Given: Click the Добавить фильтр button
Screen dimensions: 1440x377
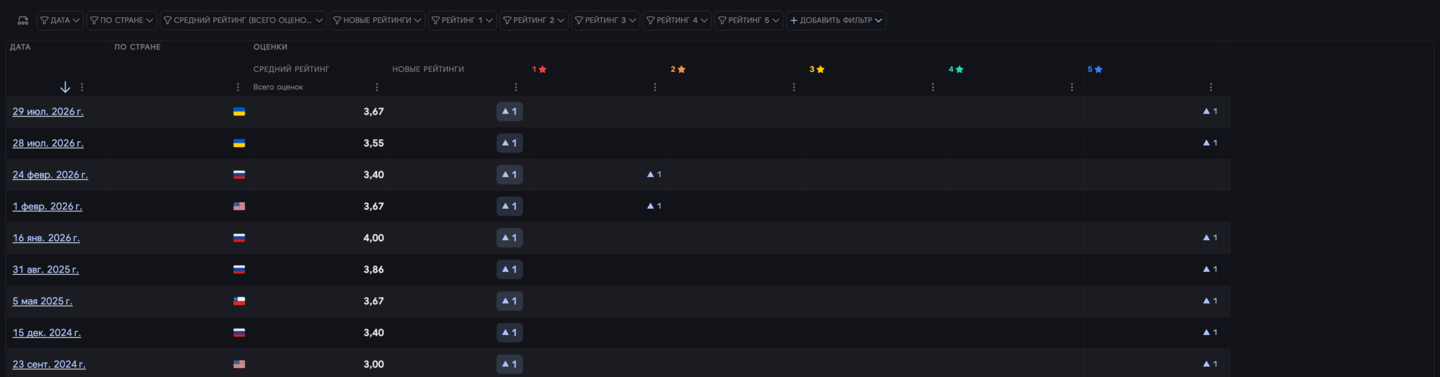Looking at the screenshot, I should click(x=836, y=20).
